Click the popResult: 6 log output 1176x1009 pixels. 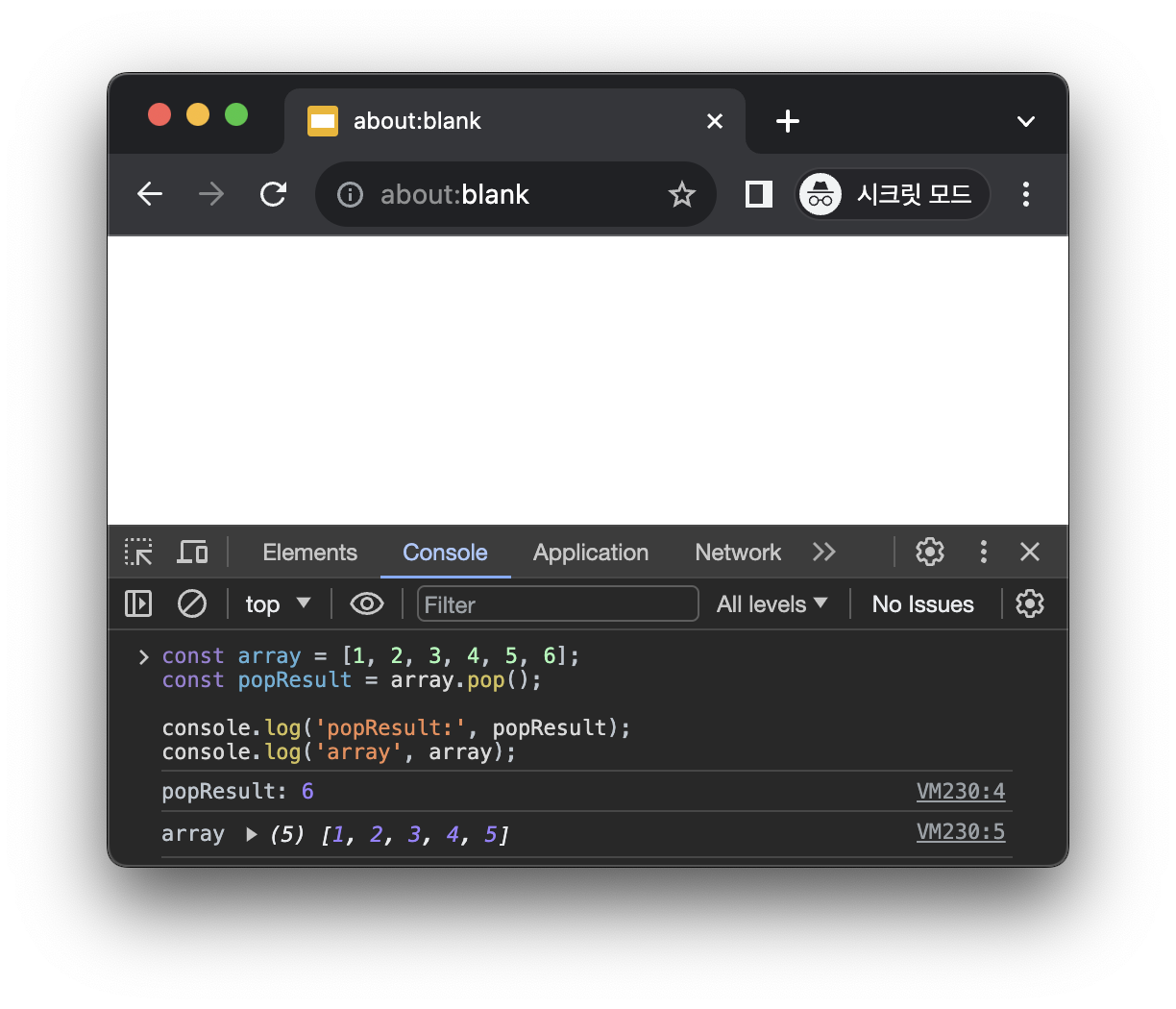[x=237, y=792]
